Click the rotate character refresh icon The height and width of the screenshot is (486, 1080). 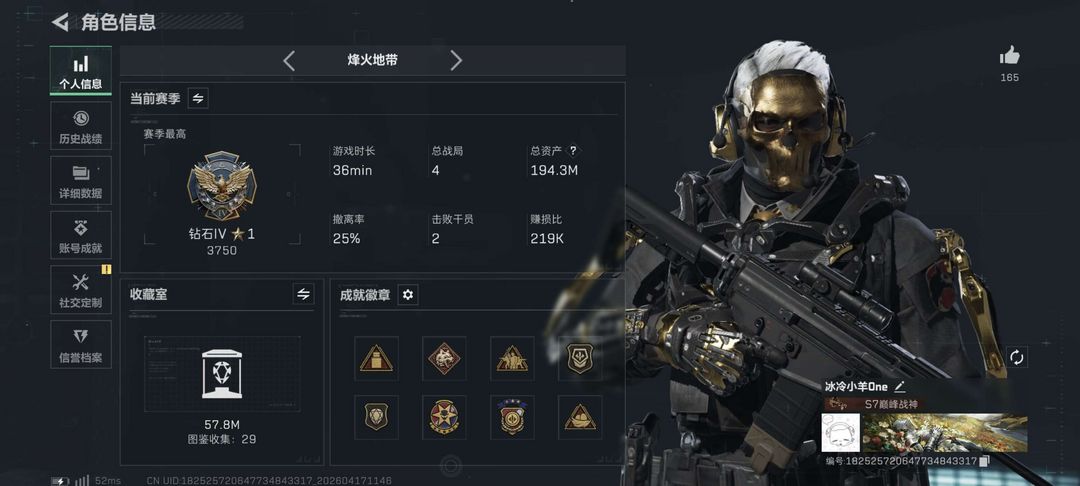[1017, 357]
